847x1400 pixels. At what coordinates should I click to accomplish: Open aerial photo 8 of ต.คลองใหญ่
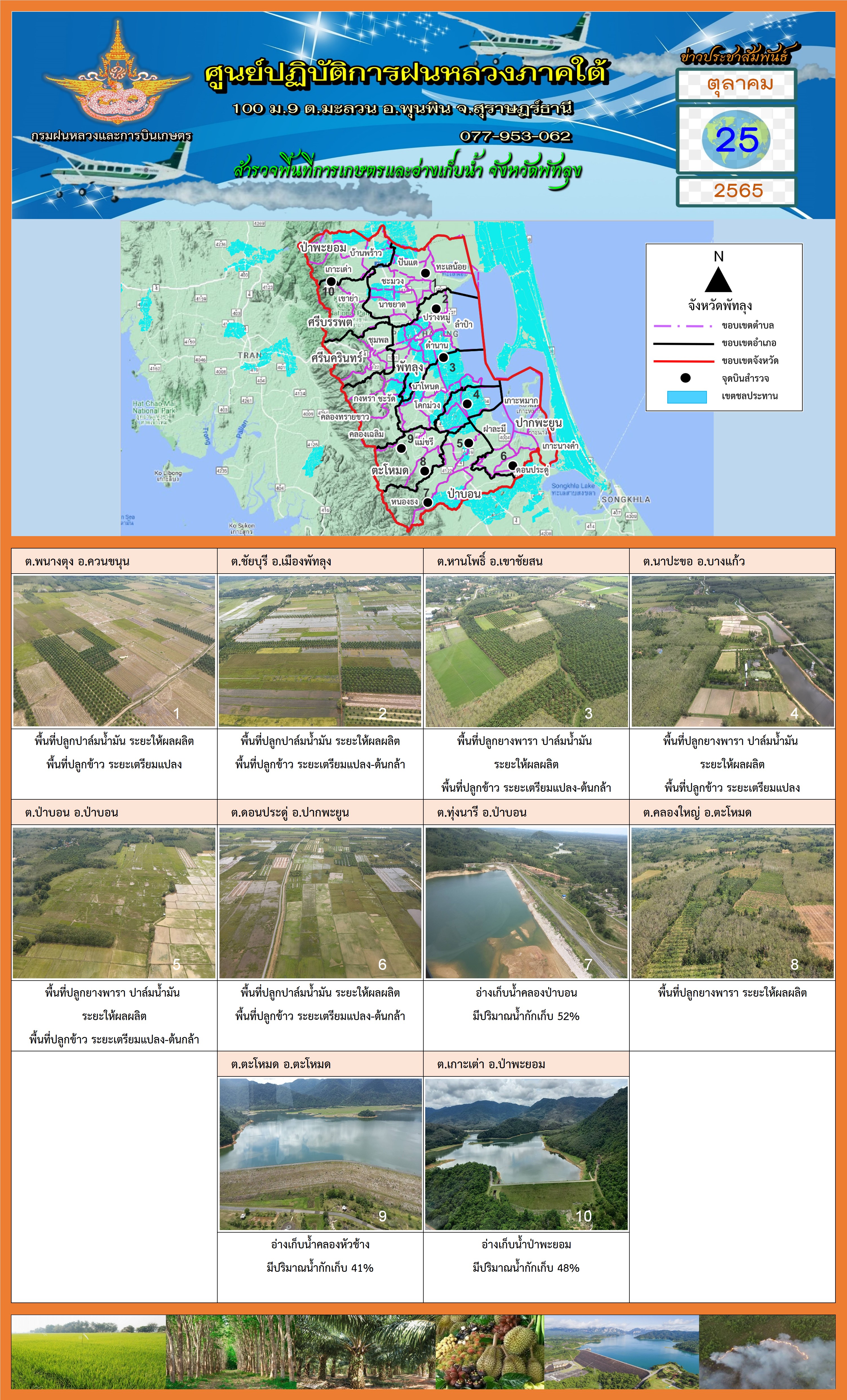click(x=733, y=903)
